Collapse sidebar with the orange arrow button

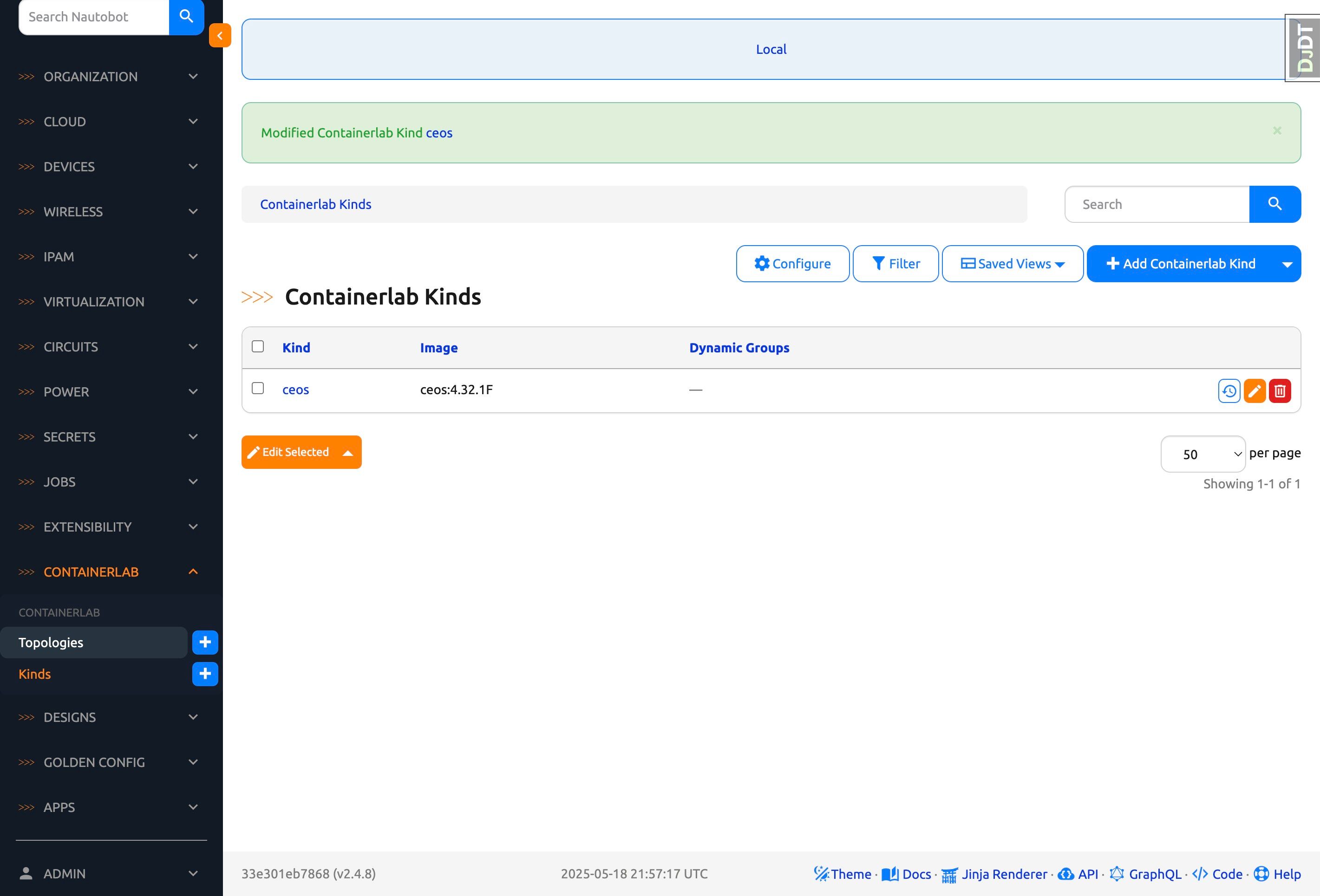click(220, 35)
